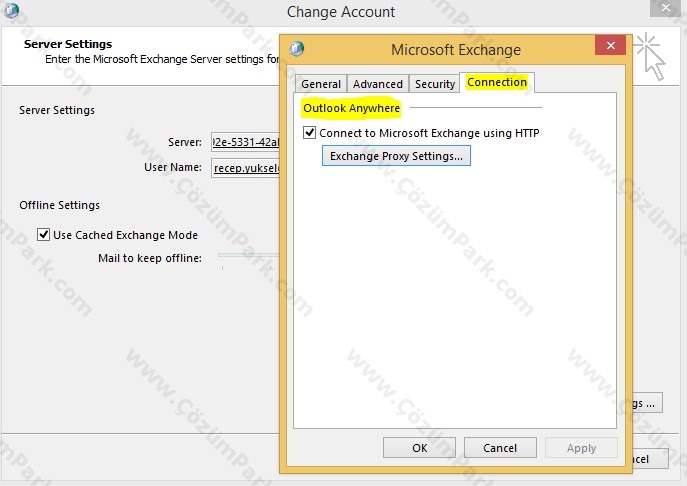The width and height of the screenshot is (687, 486).
Task: Click the 'Server:' field label
Action: tap(185, 142)
